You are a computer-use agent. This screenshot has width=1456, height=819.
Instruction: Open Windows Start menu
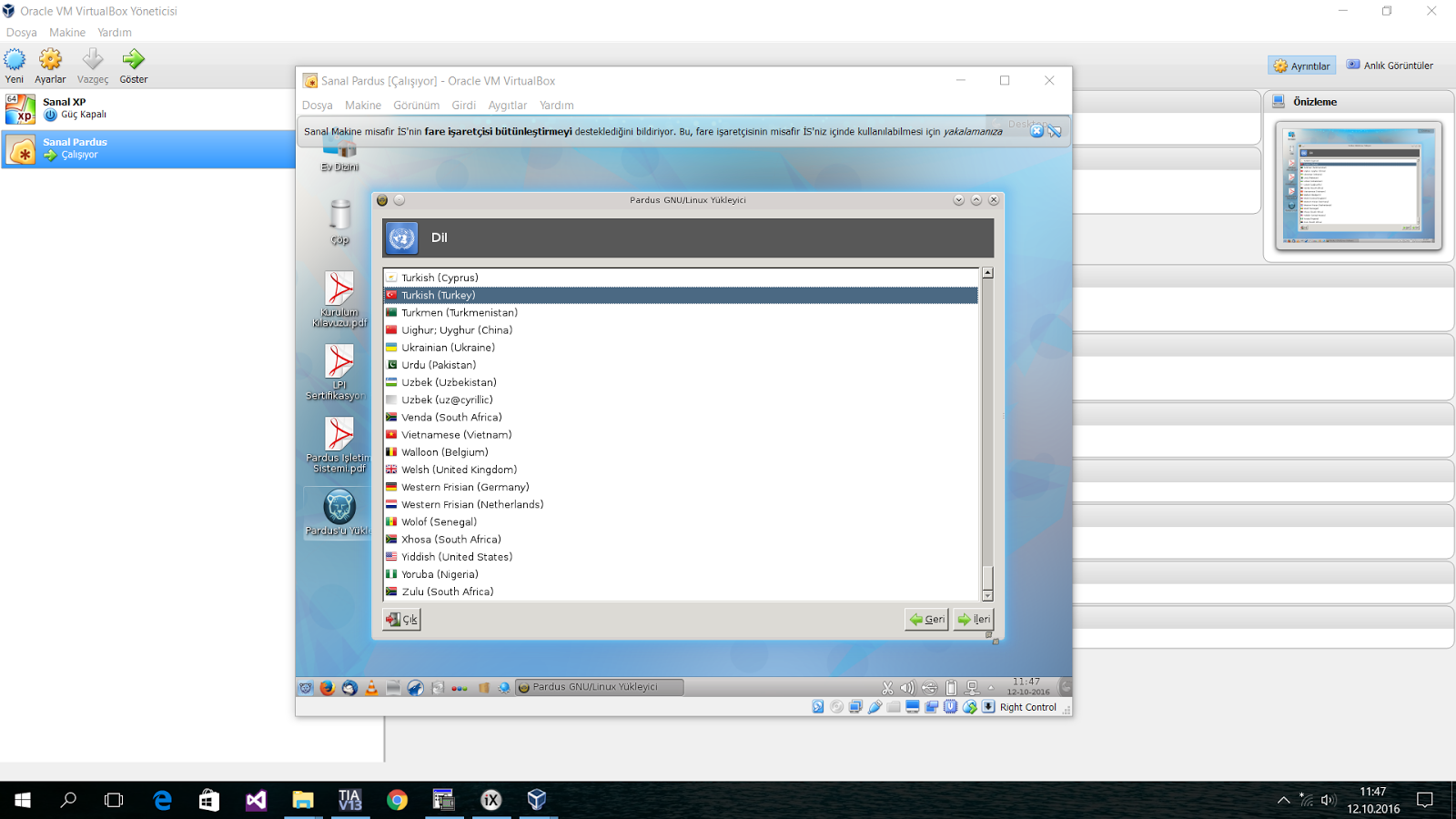tap(23, 800)
